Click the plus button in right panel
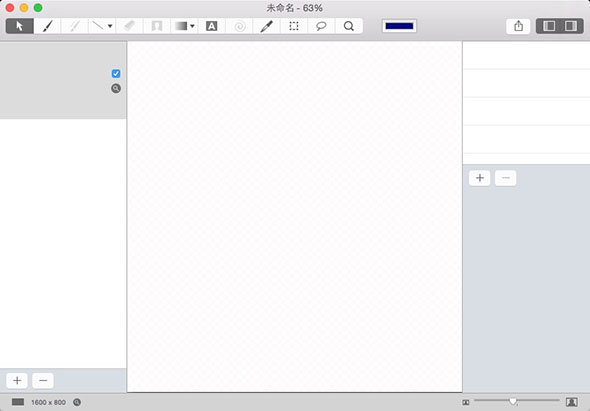 (480, 178)
